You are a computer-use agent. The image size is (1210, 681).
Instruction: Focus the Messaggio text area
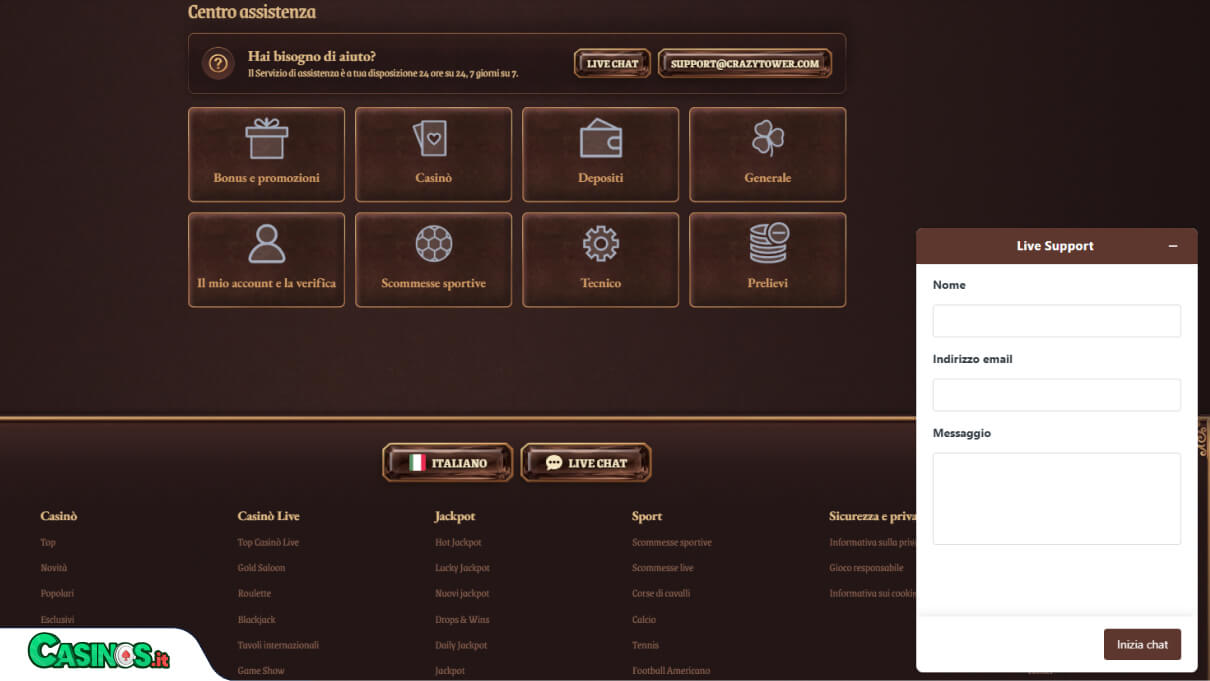1057,499
